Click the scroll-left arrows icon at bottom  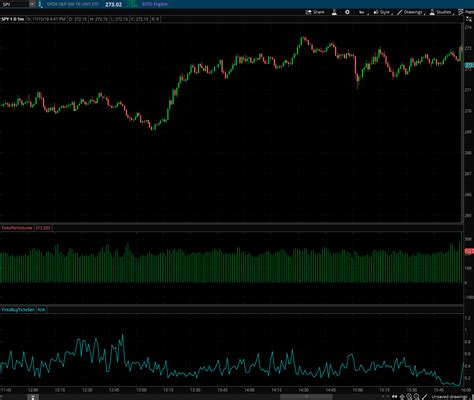pyautogui.click(x=395, y=397)
